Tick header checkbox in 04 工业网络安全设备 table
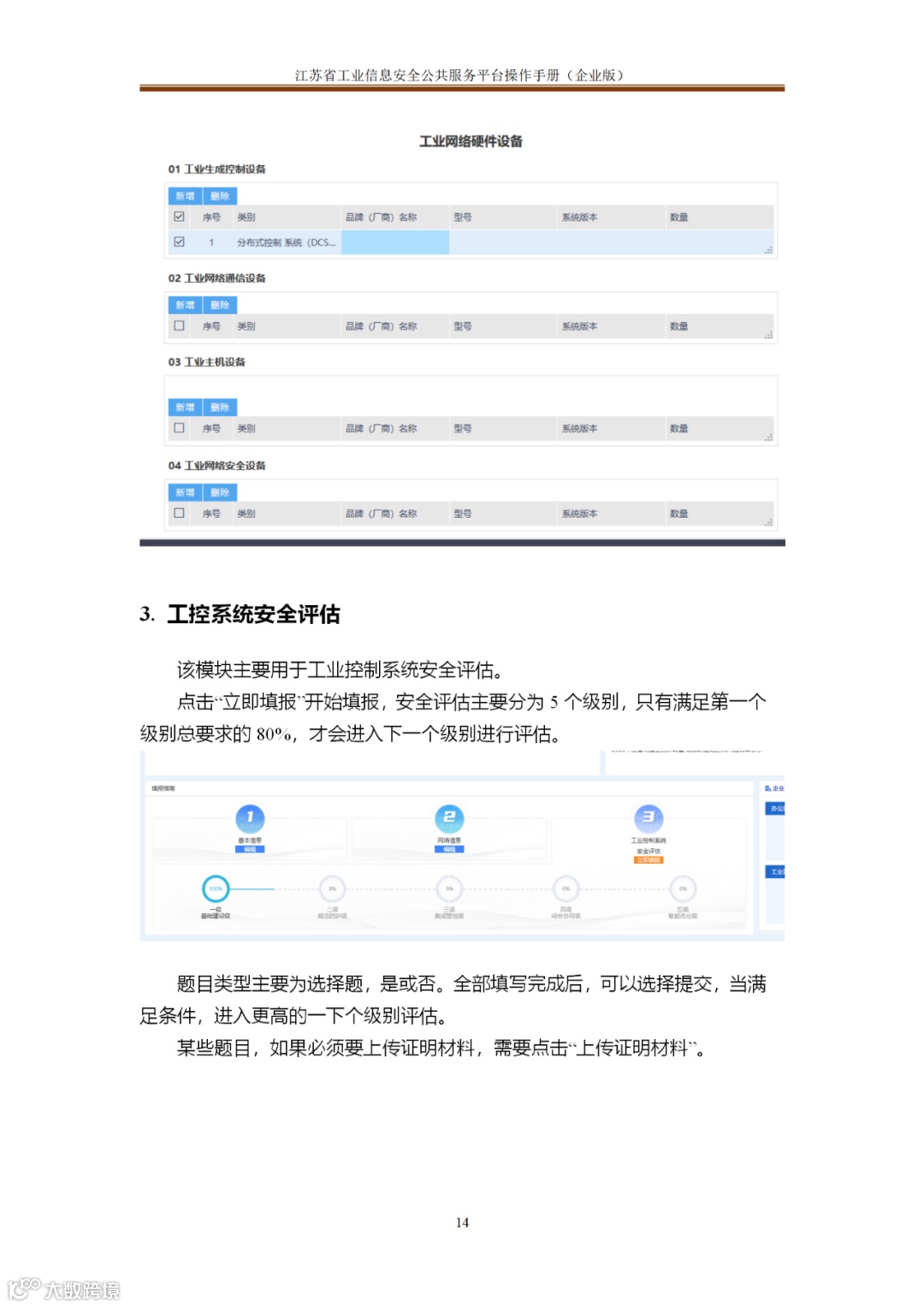The width and height of the screenshot is (924, 1307). 179,513
